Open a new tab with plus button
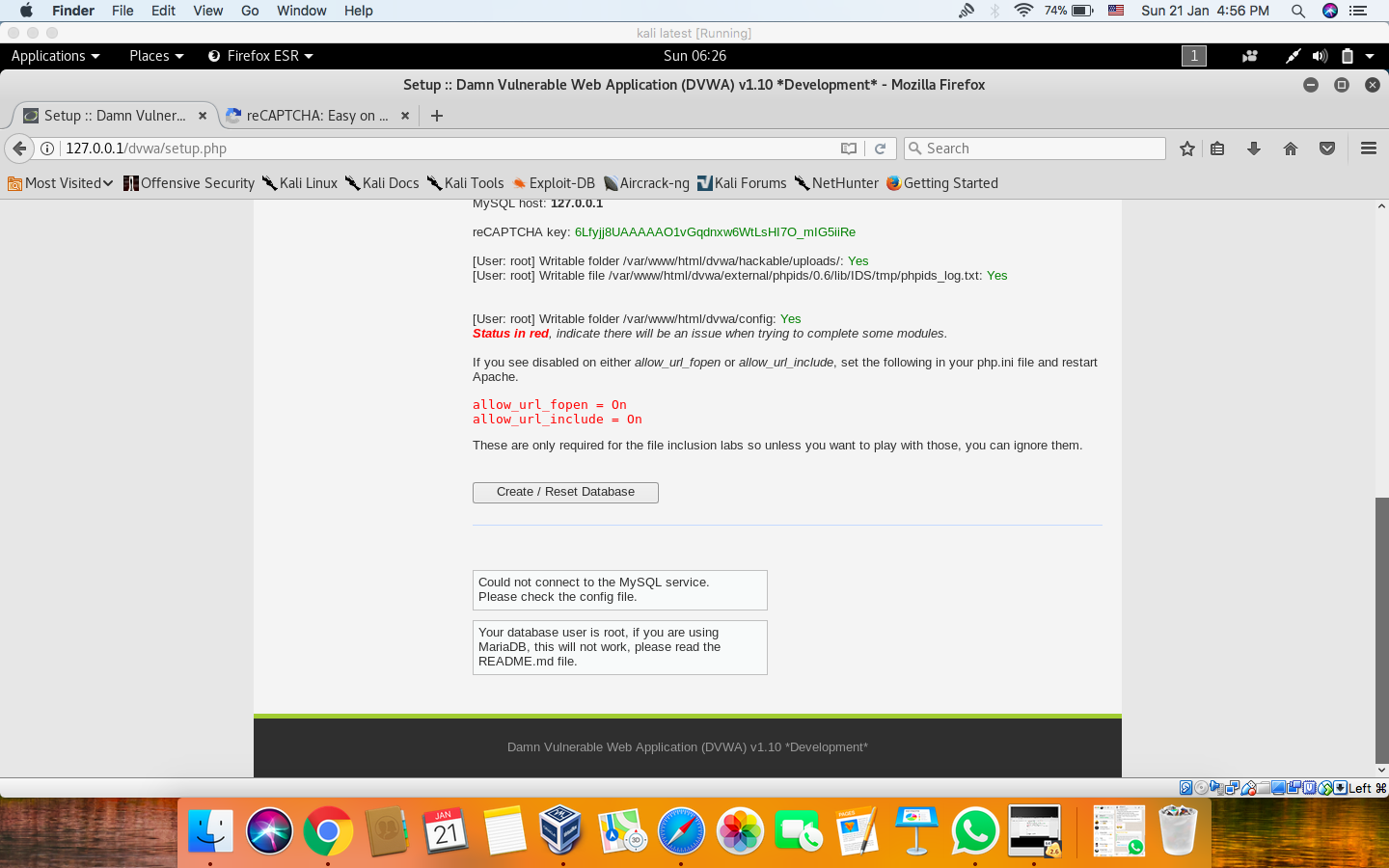This screenshot has height=868, width=1389. (x=437, y=116)
